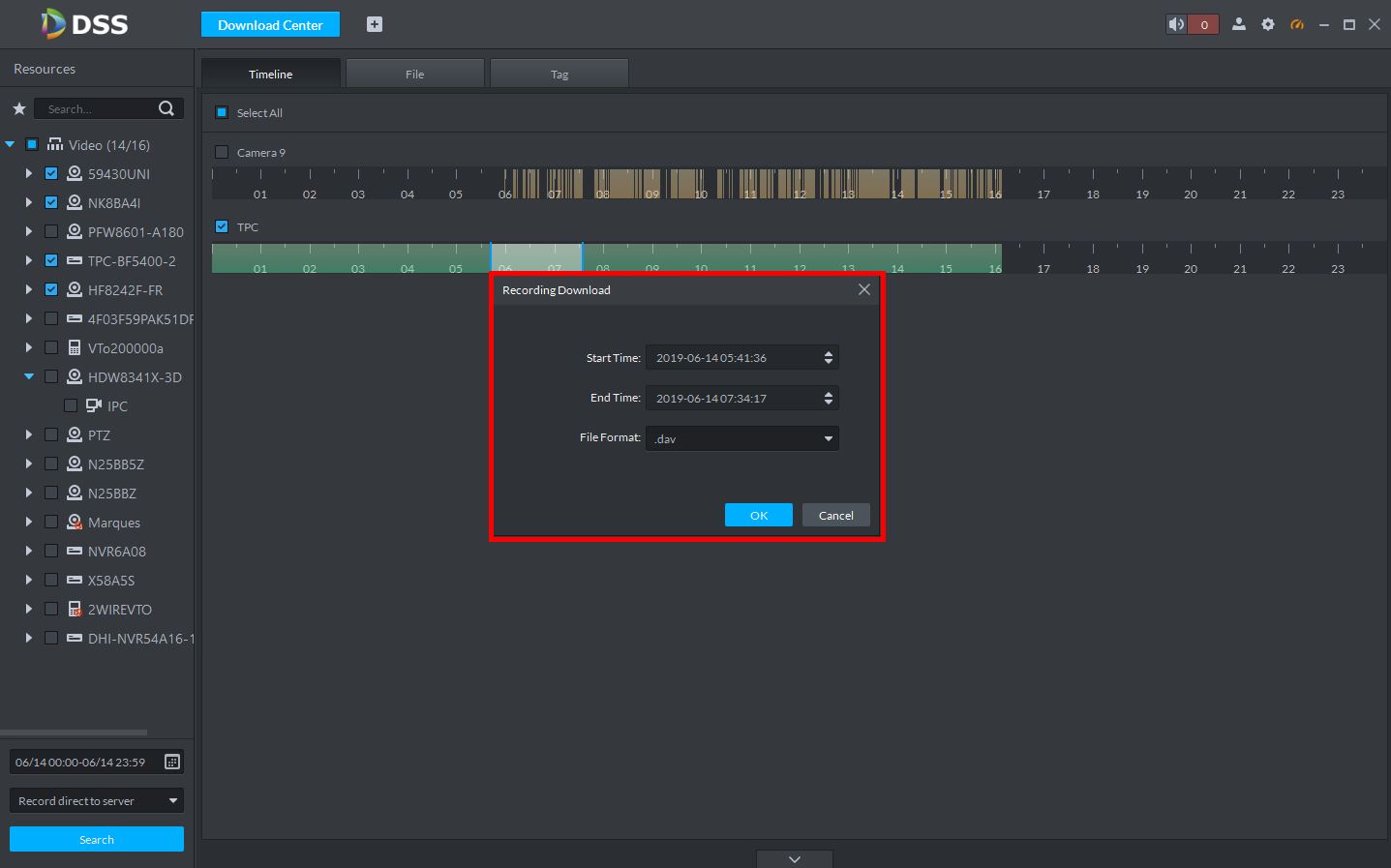Expand the Marques tree node
1391x868 pixels.
coord(29,522)
